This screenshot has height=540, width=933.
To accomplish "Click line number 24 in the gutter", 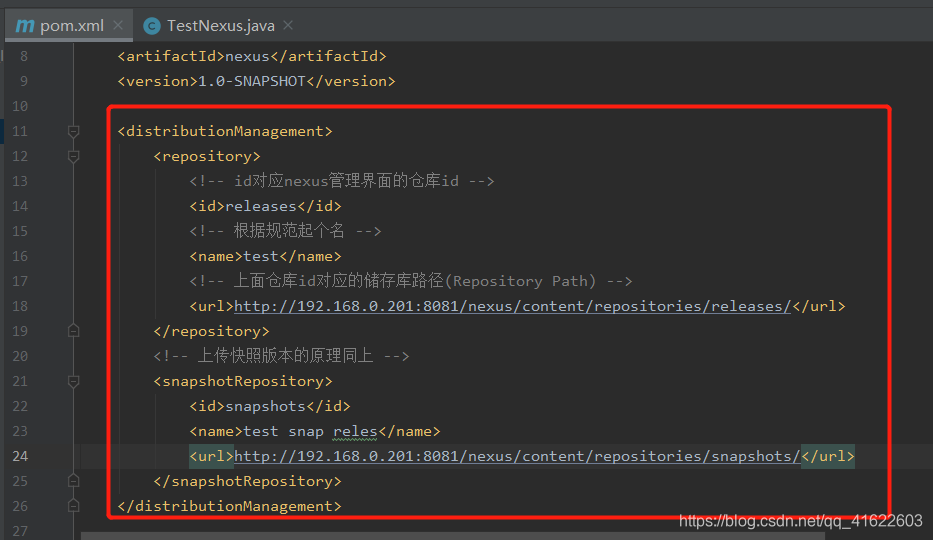I will pos(20,456).
